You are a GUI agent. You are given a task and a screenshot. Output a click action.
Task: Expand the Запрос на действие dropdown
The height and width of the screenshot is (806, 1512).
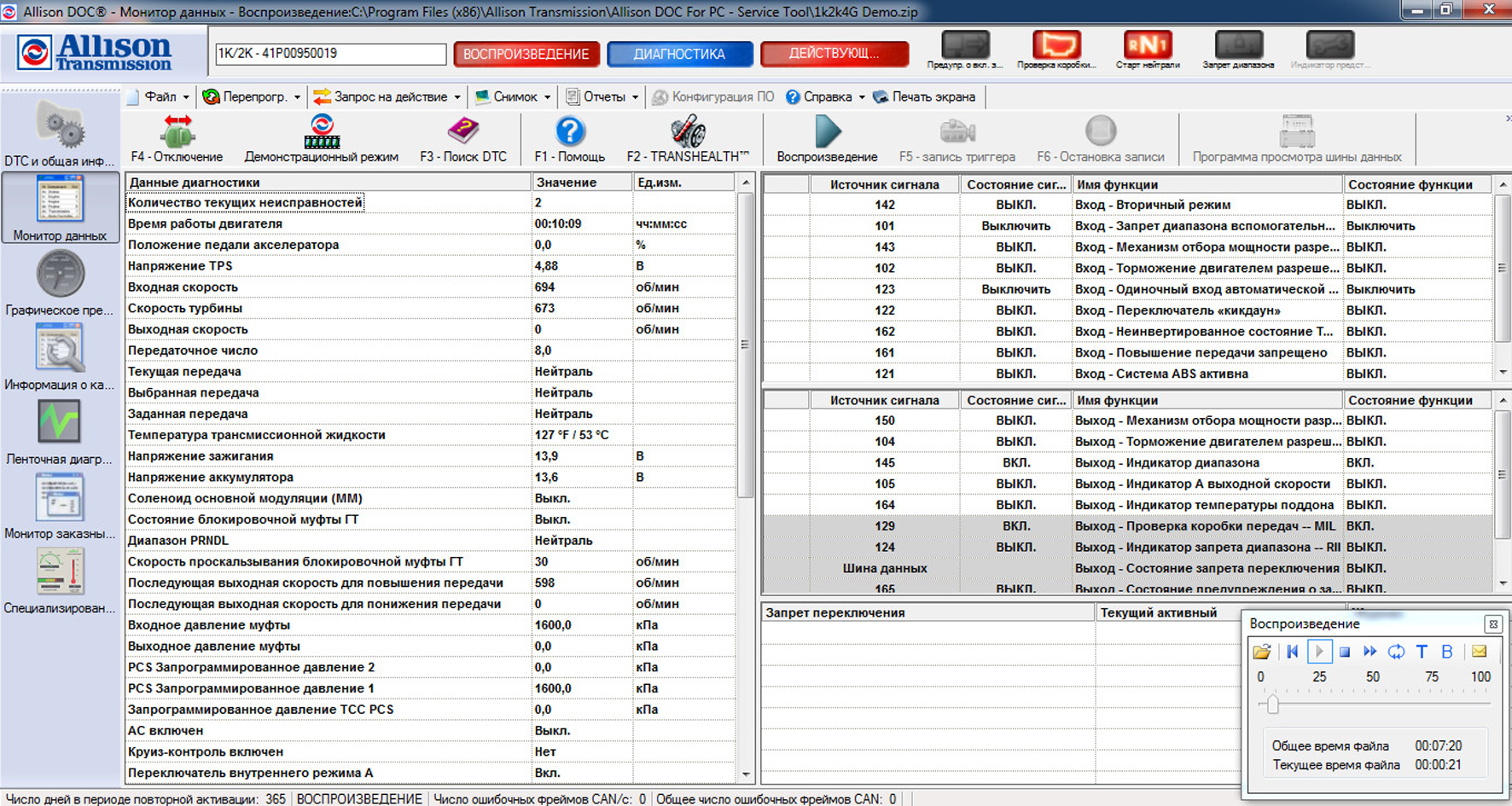pos(389,97)
